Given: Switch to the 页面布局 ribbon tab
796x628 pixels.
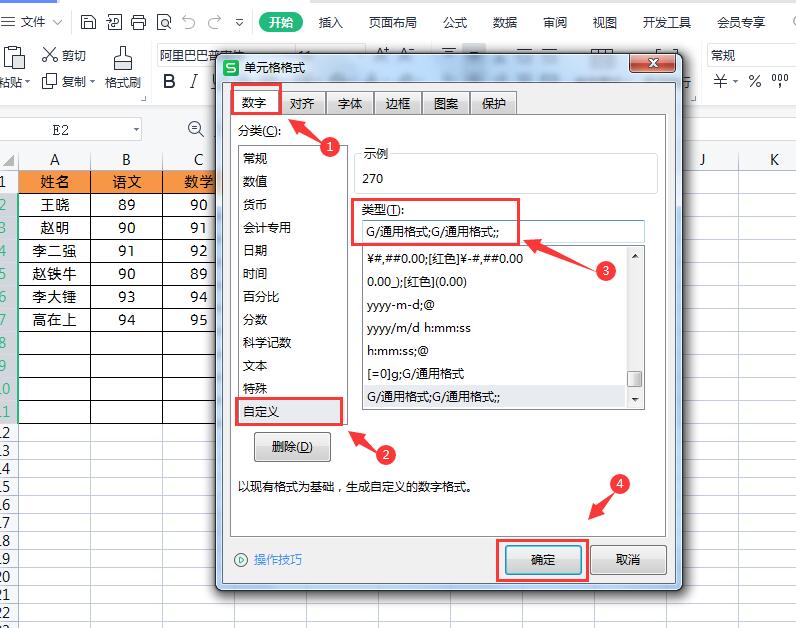Looking at the screenshot, I should click(x=392, y=22).
